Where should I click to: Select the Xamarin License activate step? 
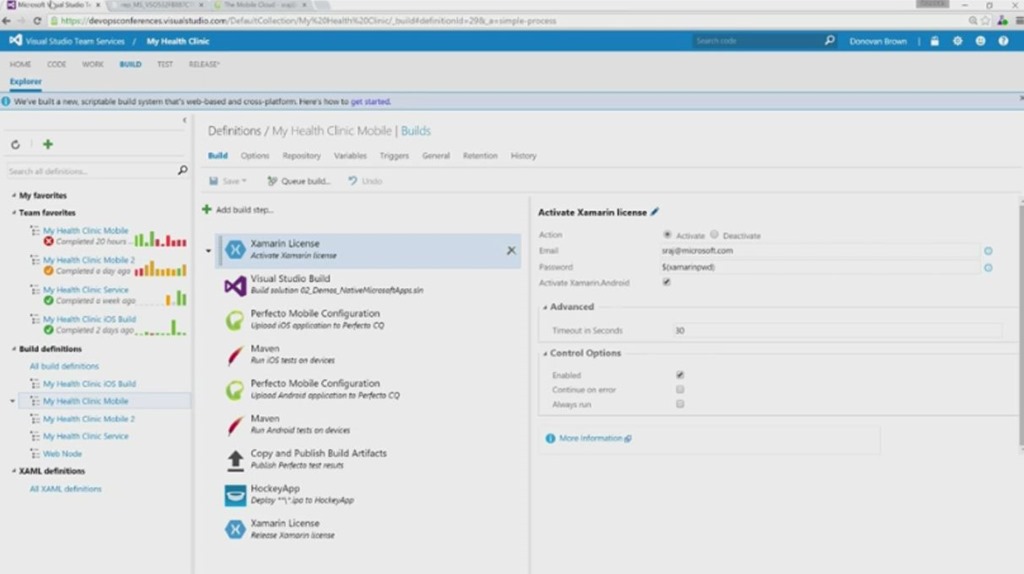click(369, 250)
